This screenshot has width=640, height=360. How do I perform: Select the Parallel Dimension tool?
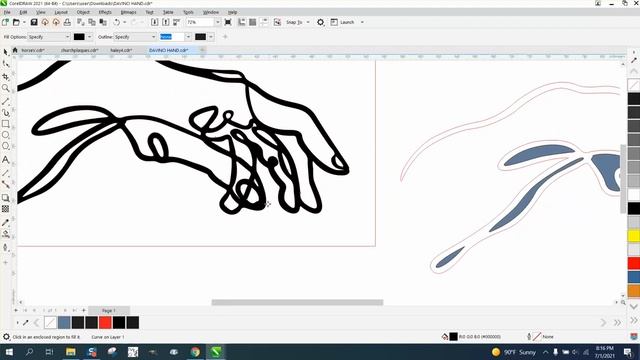click(x=5, y=173)
